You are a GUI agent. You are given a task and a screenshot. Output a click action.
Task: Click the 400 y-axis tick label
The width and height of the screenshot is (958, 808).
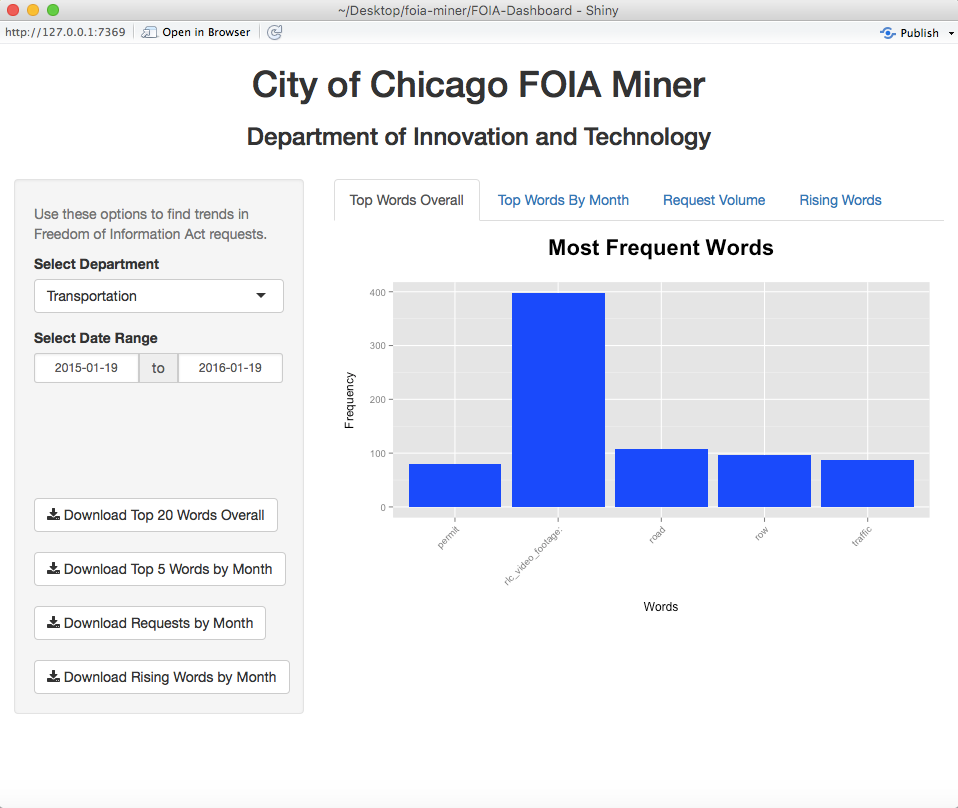(378, 293)
